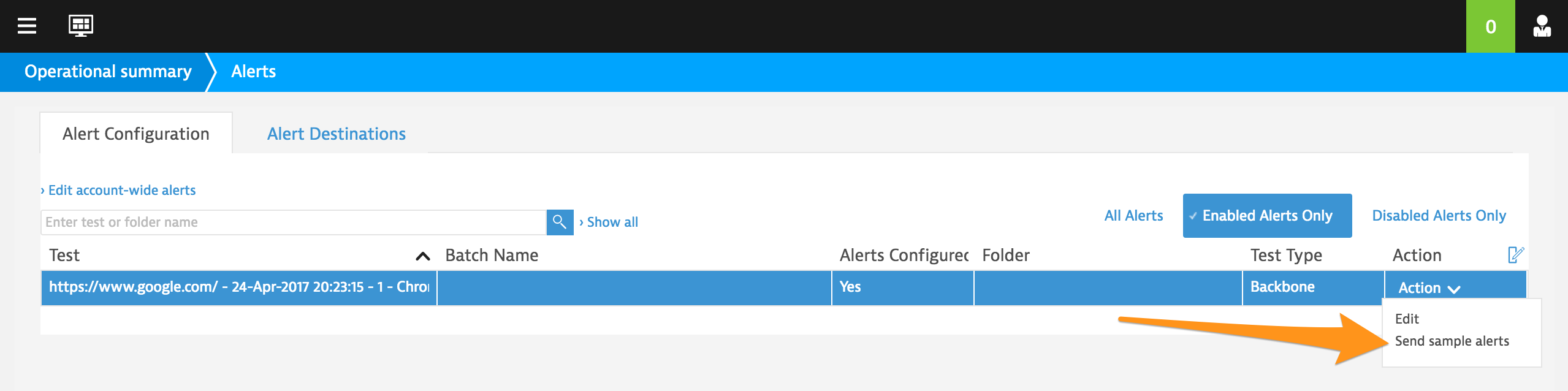The height and width of the screenshot is (391, 1568).
Task: Click the pencil edit icon beside Action header
Action: (x=1516, y=254)
